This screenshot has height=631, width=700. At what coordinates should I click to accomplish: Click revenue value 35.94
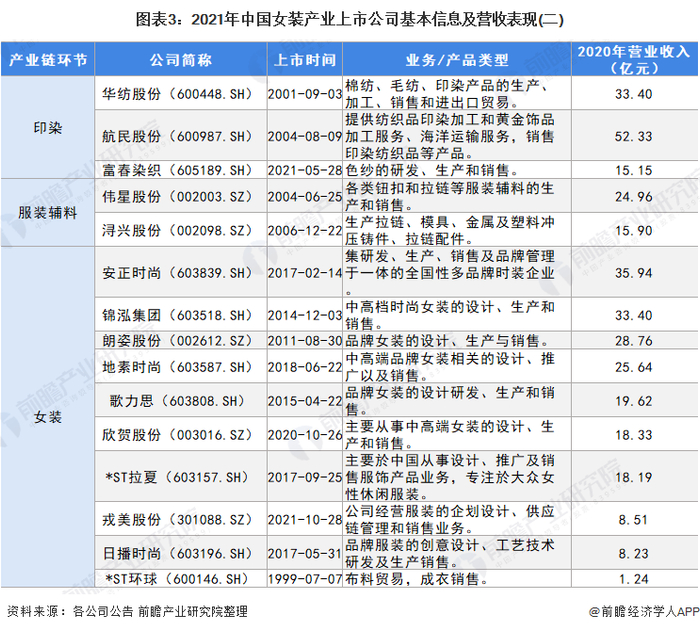tap(633, 273)
